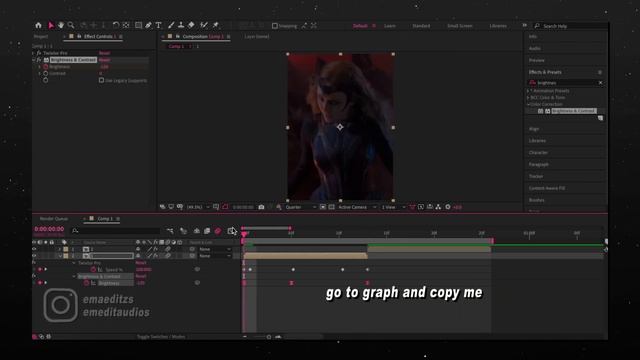Screen dimensions: 640x360
Task: Open the Learn workspace
Action: [390, 26]
